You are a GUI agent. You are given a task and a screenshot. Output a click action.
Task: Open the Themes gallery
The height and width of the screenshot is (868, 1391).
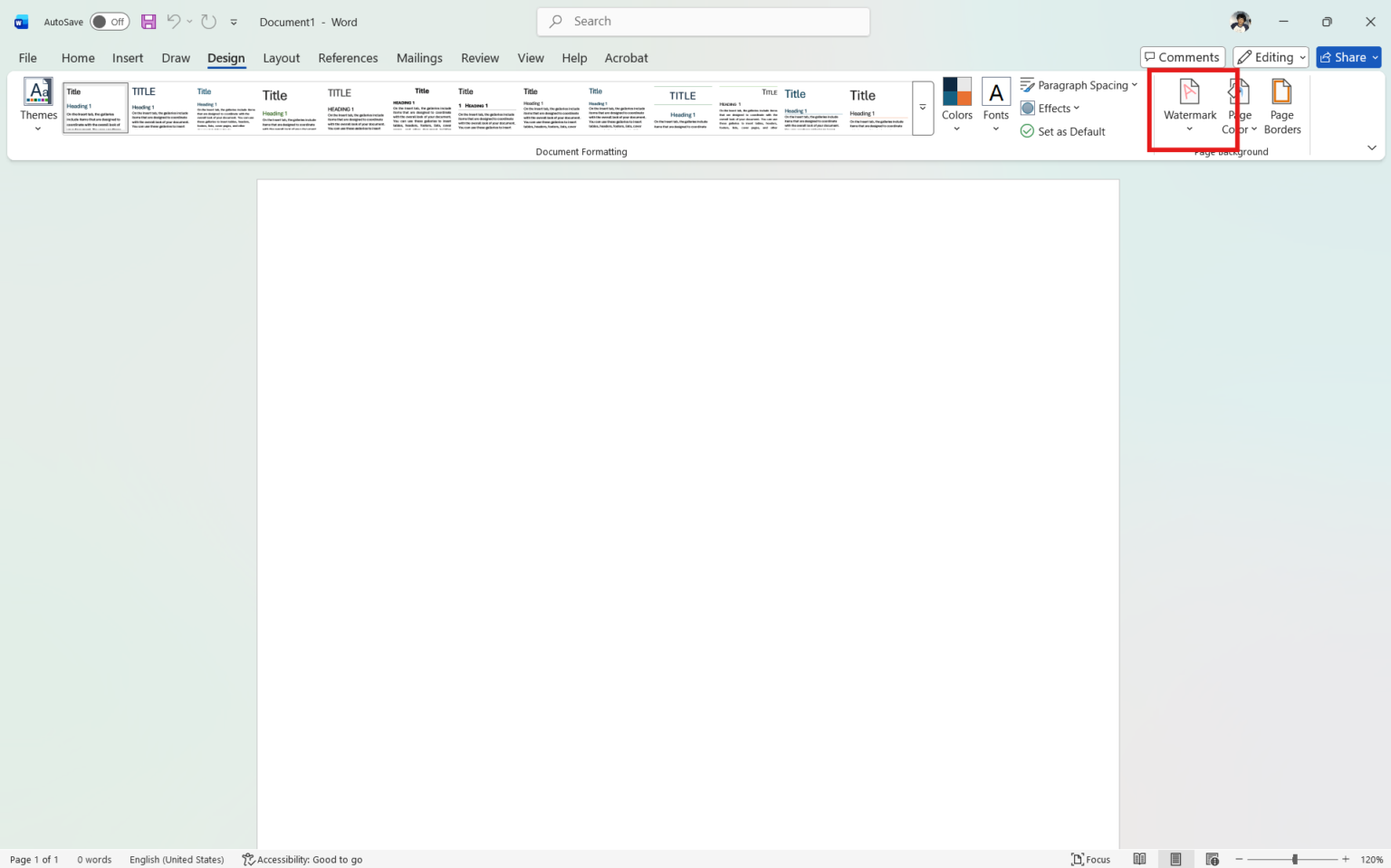point(38,106)
